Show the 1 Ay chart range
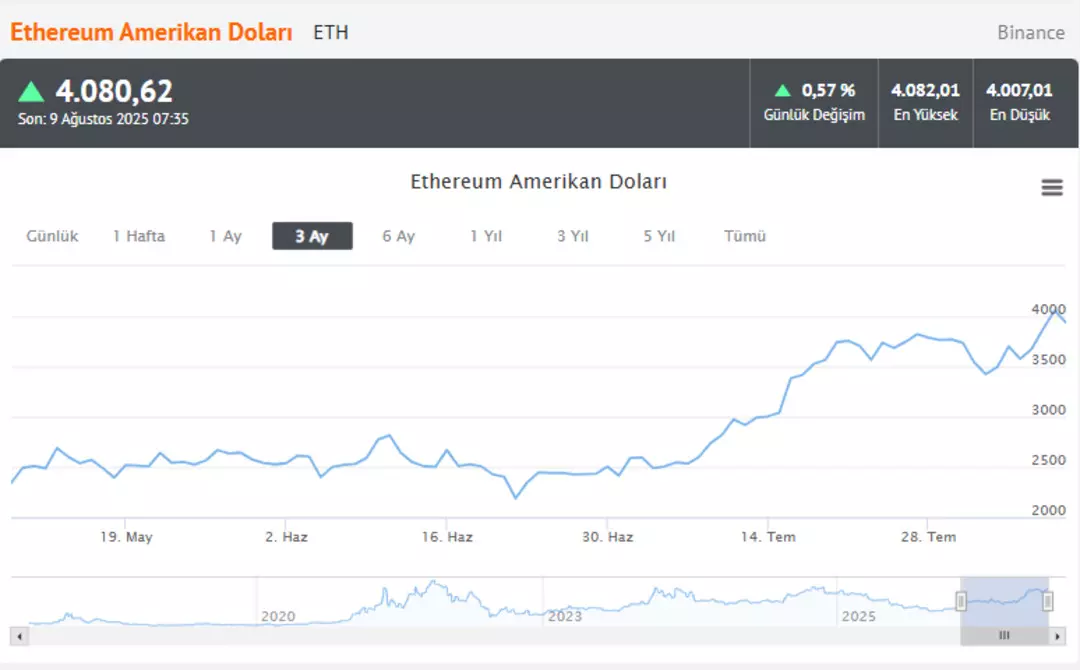This screenshot has width=1080, height=670. click(x=225, y=236)
